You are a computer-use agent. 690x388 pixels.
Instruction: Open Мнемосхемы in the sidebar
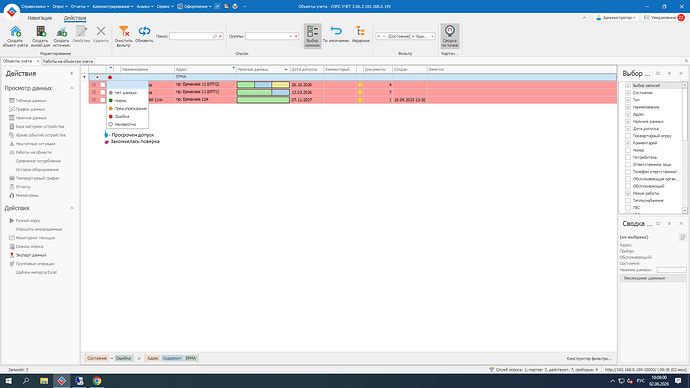point(27,195)
